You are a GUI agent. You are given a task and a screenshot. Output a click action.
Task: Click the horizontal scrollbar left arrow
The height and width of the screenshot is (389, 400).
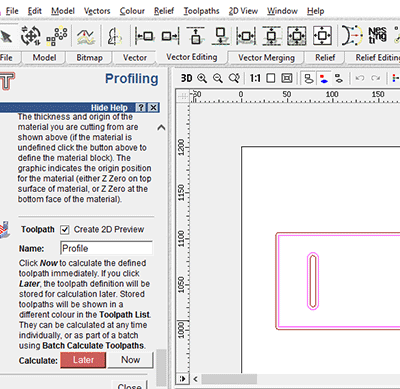pyautogui.click(x=195, y=379)
